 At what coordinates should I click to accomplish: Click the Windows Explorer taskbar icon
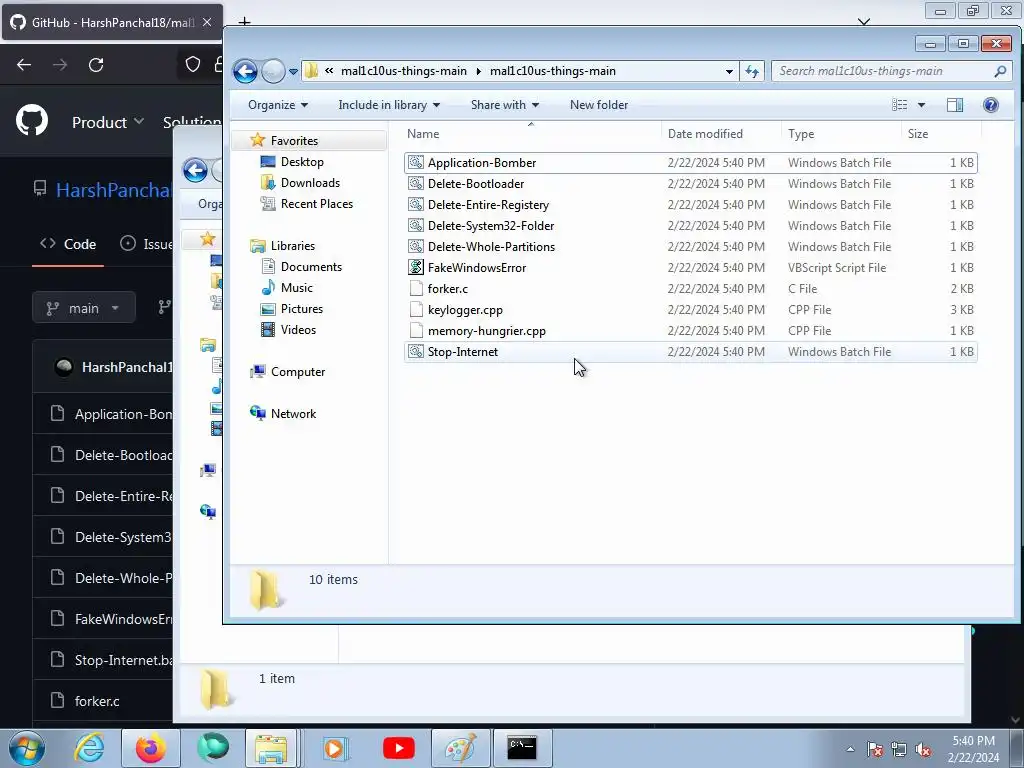point(271,748)
